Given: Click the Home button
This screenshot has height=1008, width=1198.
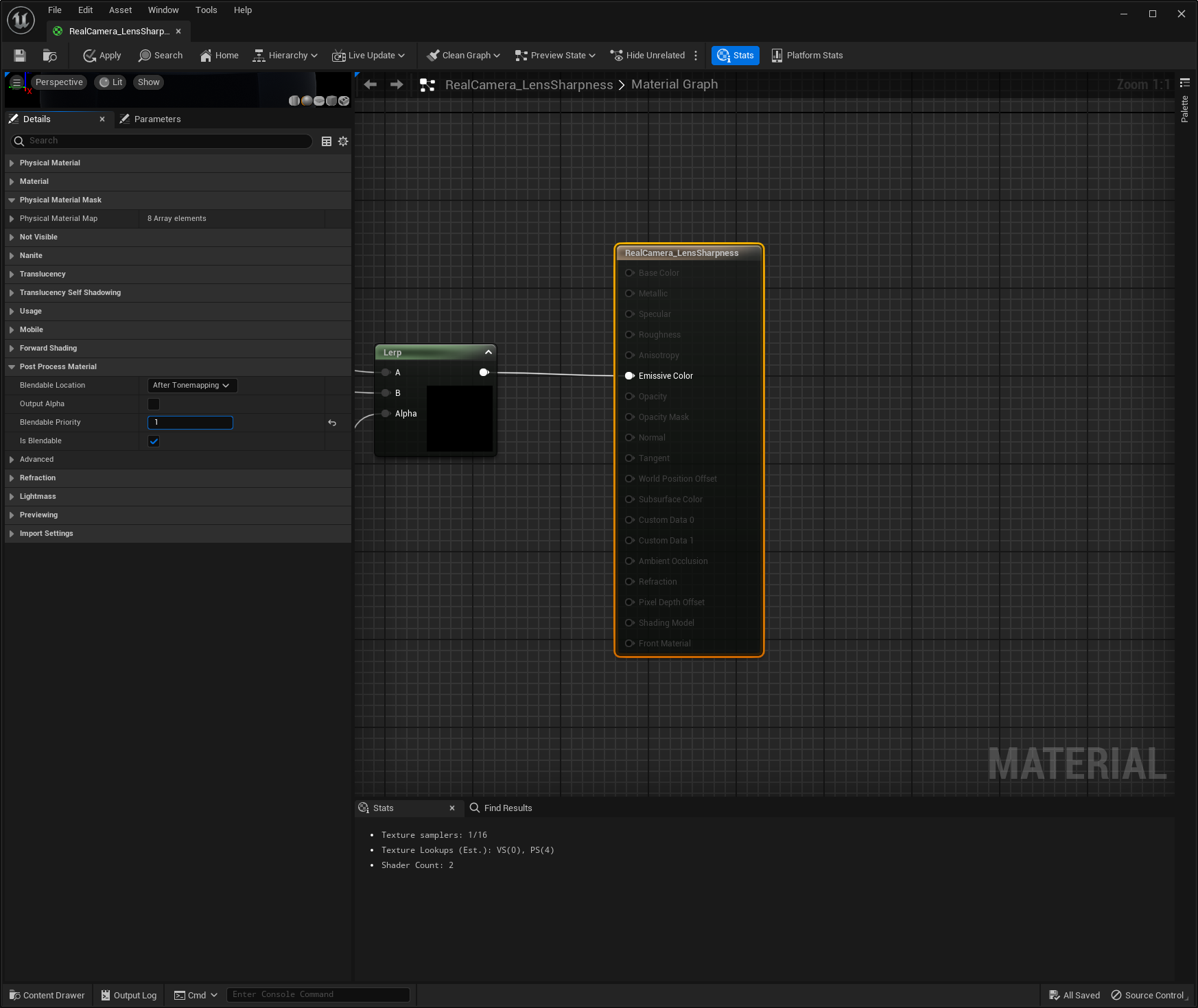Looking at the screenshot, I should coord(220,56).
